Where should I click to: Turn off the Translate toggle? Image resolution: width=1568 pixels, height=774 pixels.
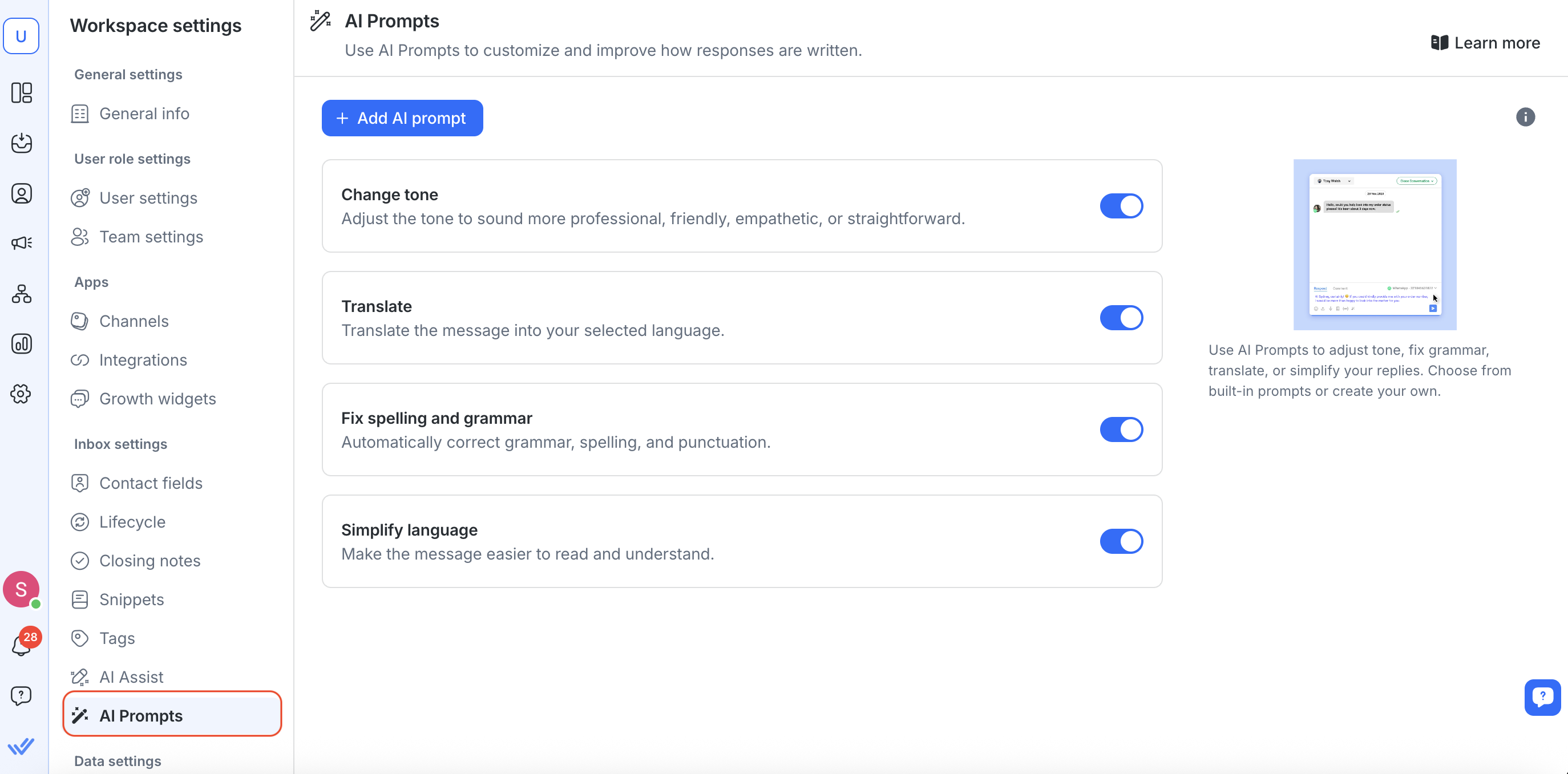[x=1121, y=318]
